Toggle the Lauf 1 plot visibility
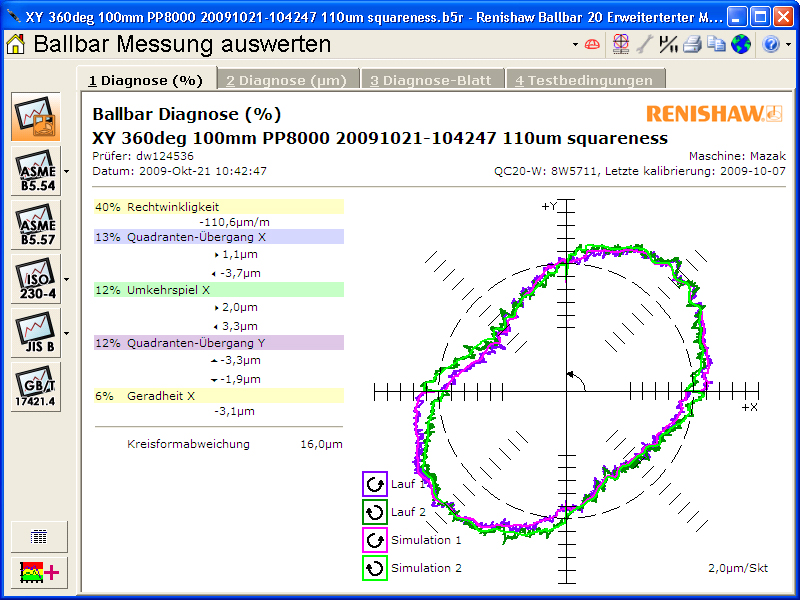This screenshot has width=800, height=600. coord(375,485)
